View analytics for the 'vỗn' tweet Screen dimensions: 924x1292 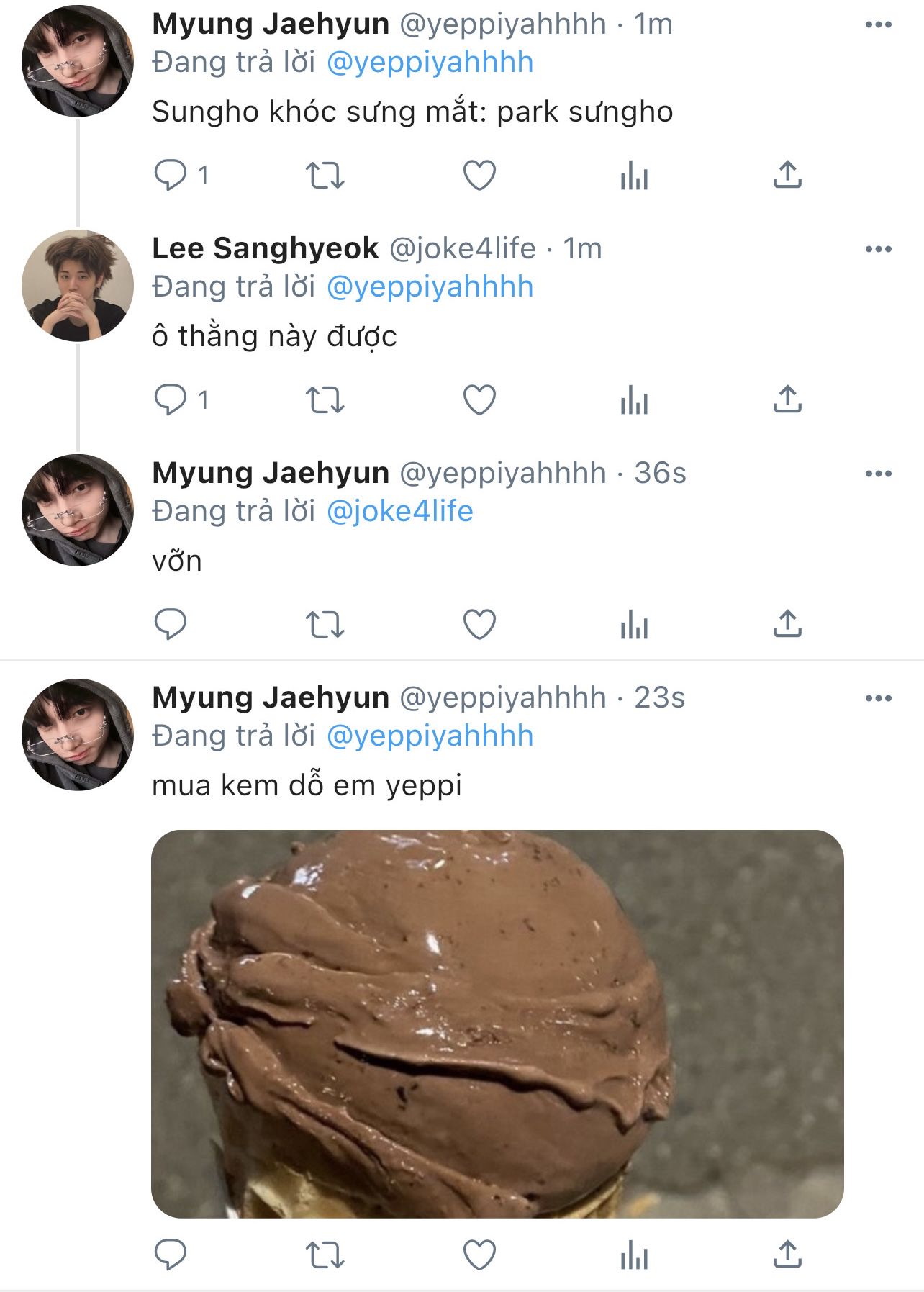click(x=634, y=624)
